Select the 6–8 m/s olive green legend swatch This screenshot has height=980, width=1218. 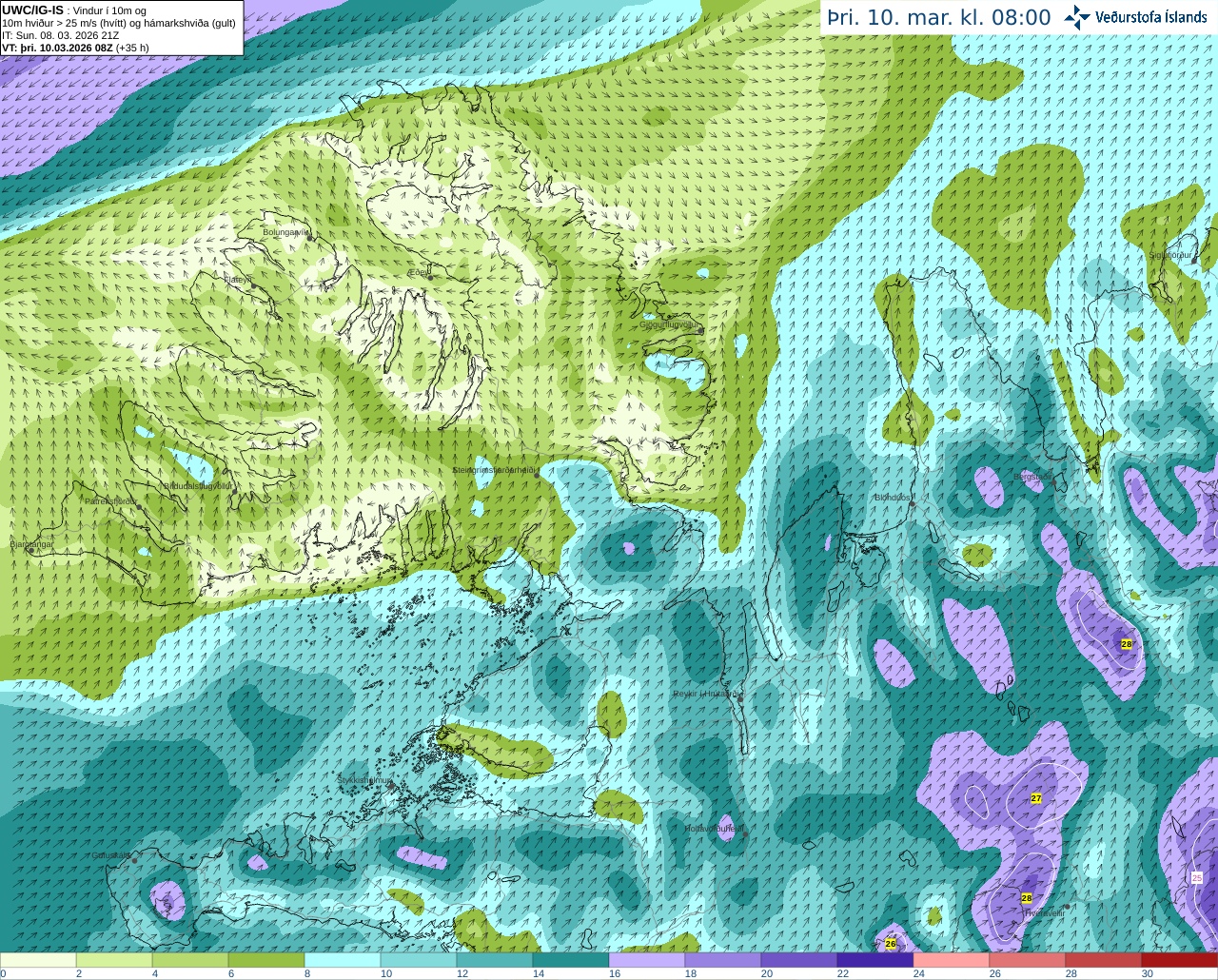click(x=266, y=960)
